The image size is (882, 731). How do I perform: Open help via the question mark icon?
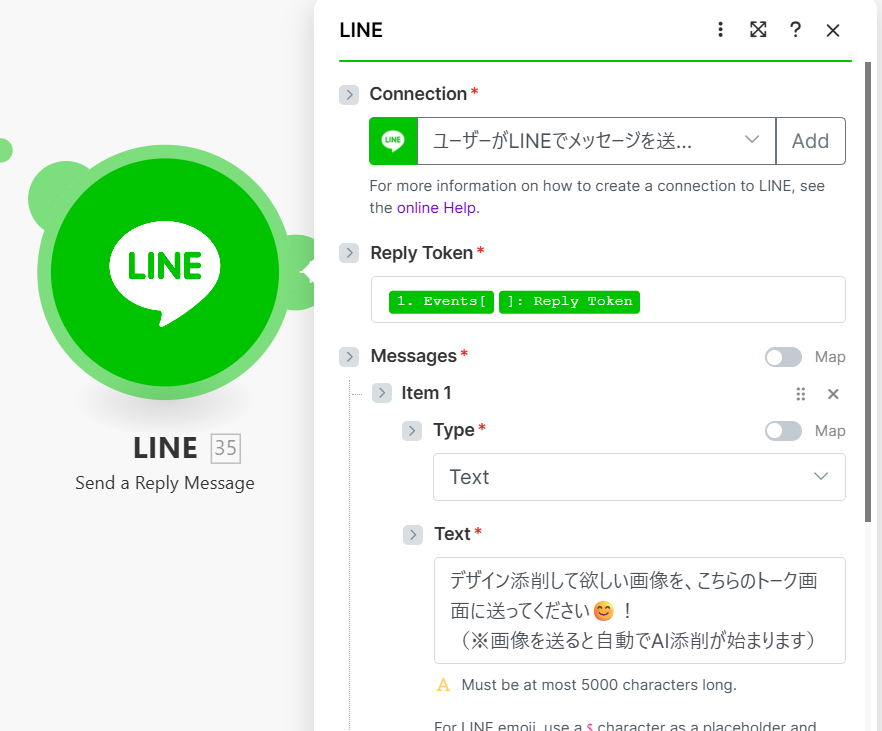[x=795, y=30]
